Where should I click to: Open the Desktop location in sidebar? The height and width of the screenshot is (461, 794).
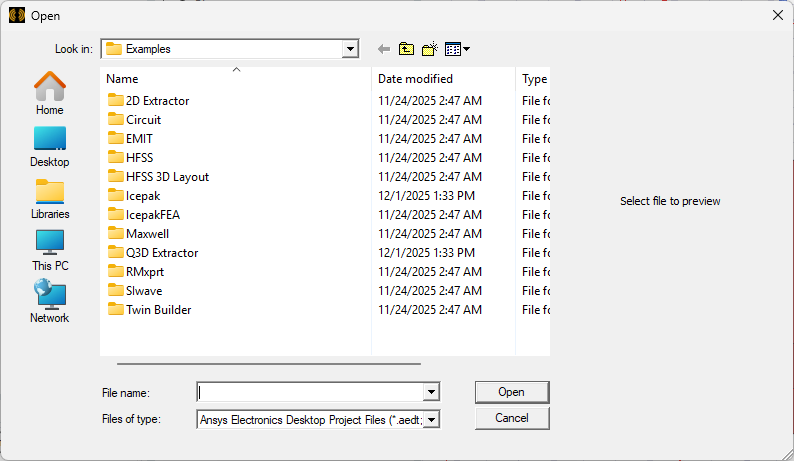pyautogui.click(x=50, y=147)
